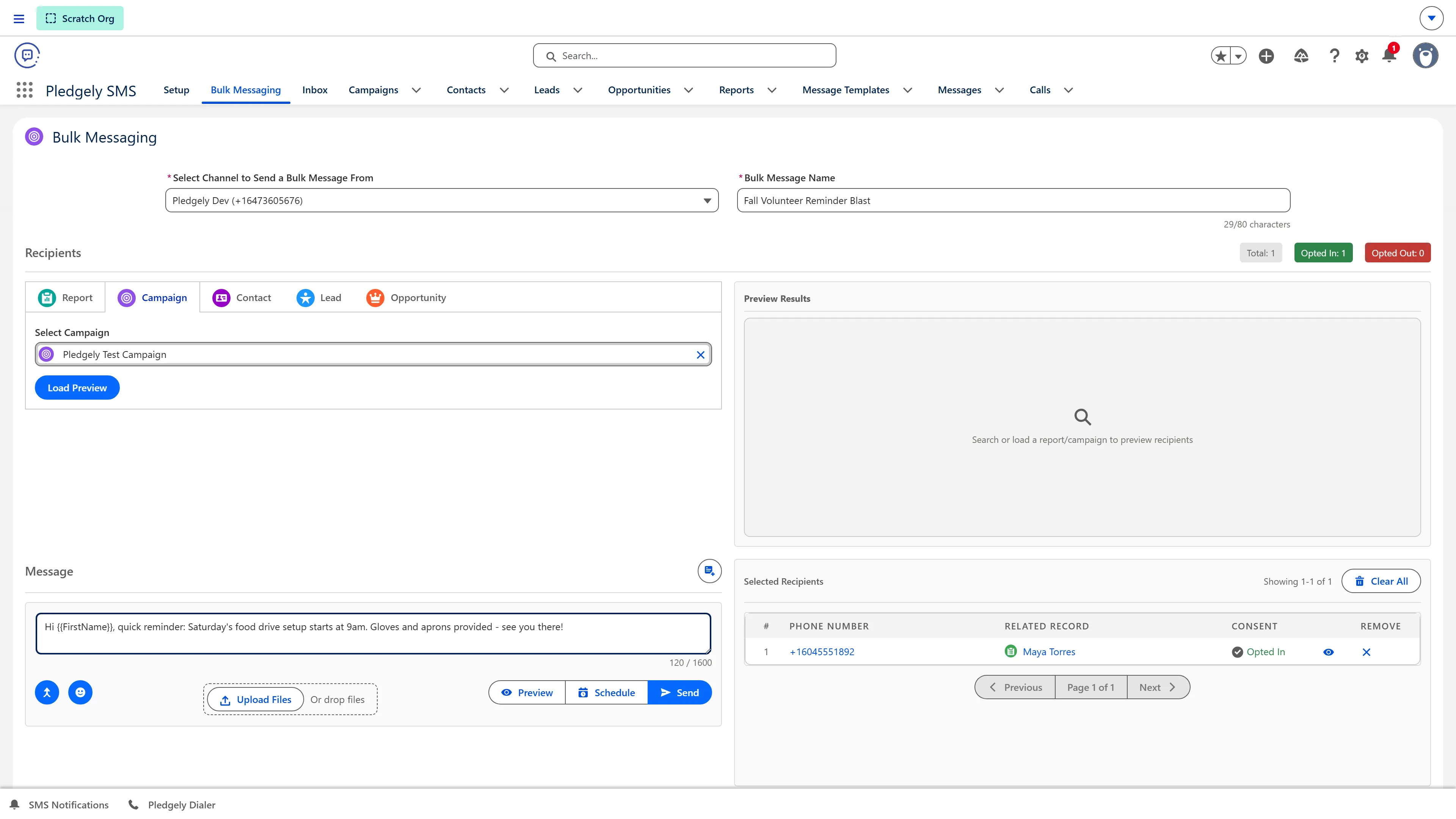The image size is (1456, 819).
Task: Click the magnifier icon in Preview Results
Action: click(1083, 417)
